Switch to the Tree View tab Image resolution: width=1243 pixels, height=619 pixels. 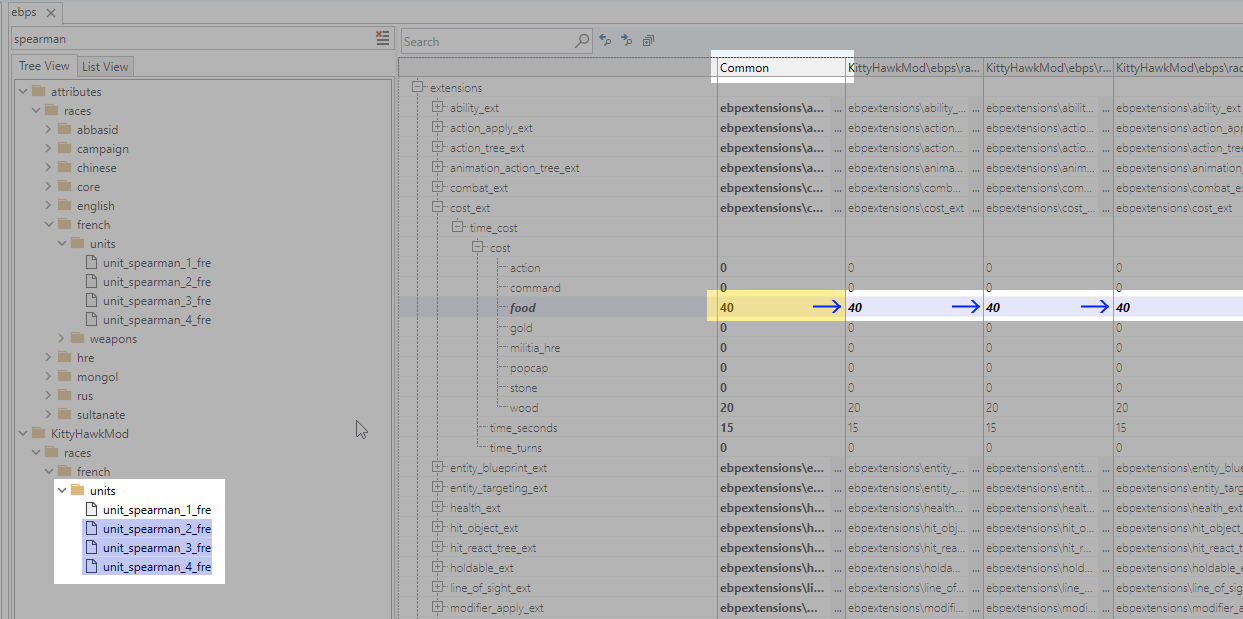pyautogui.click(x=44, y=66)
